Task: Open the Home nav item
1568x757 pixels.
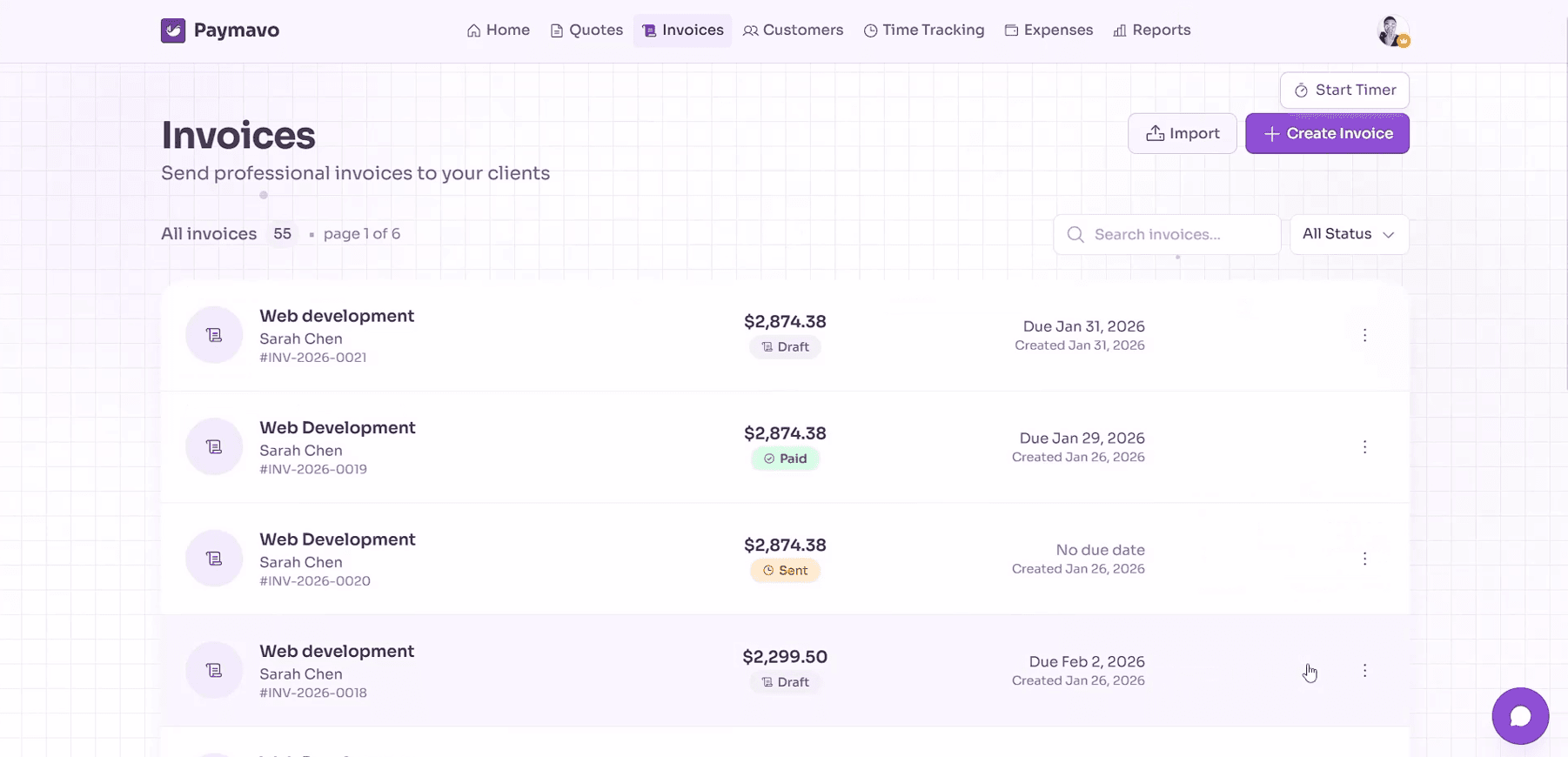Action: [499, 30]
